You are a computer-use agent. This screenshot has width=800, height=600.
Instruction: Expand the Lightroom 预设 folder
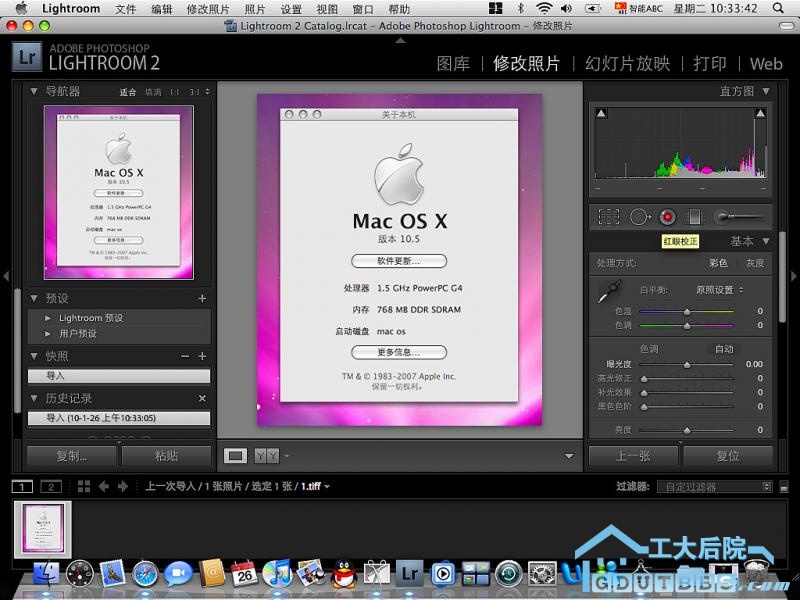point(48,318)
